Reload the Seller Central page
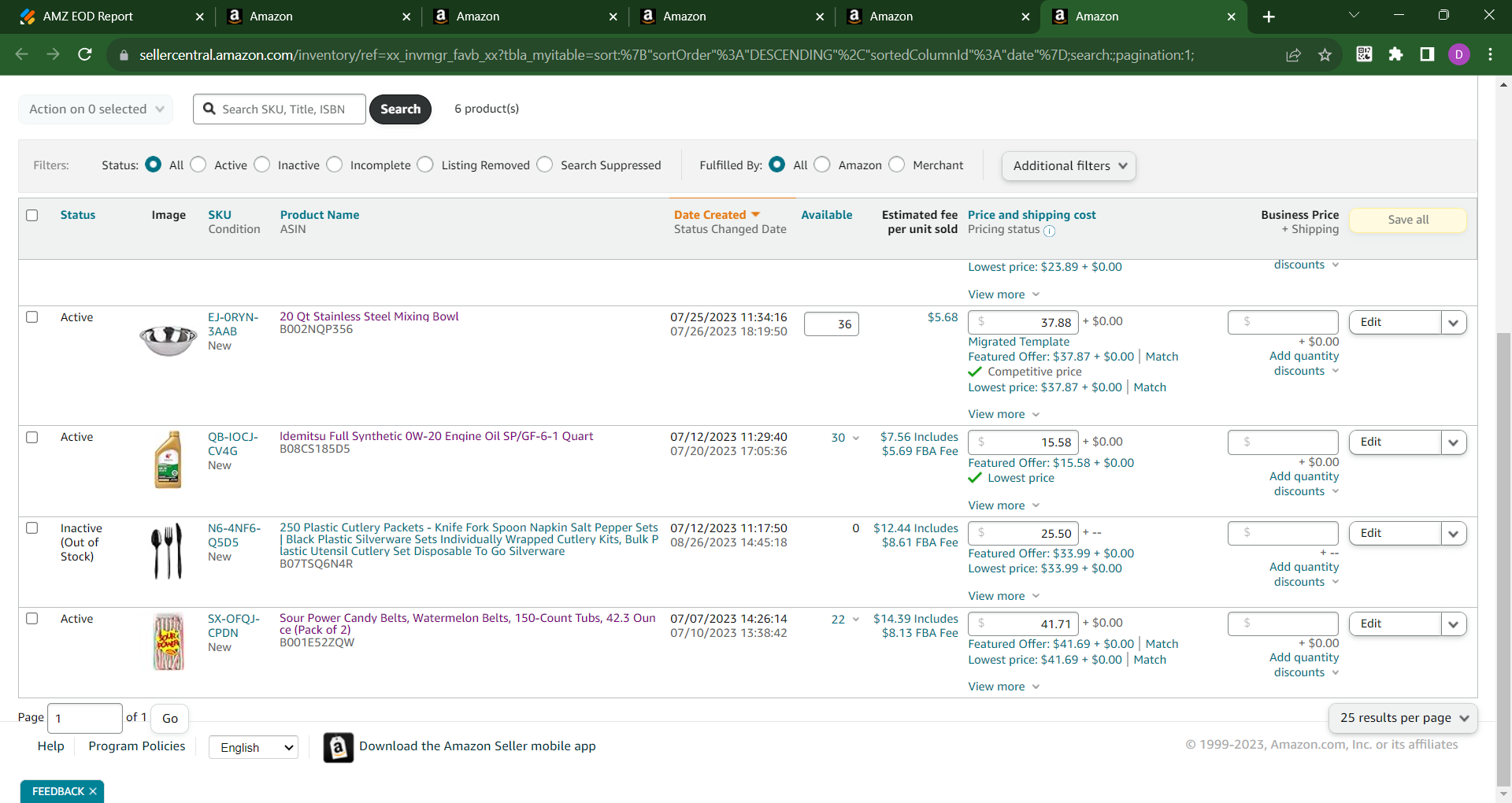Viewport: 1512px width, 803px height. (85, 54)
